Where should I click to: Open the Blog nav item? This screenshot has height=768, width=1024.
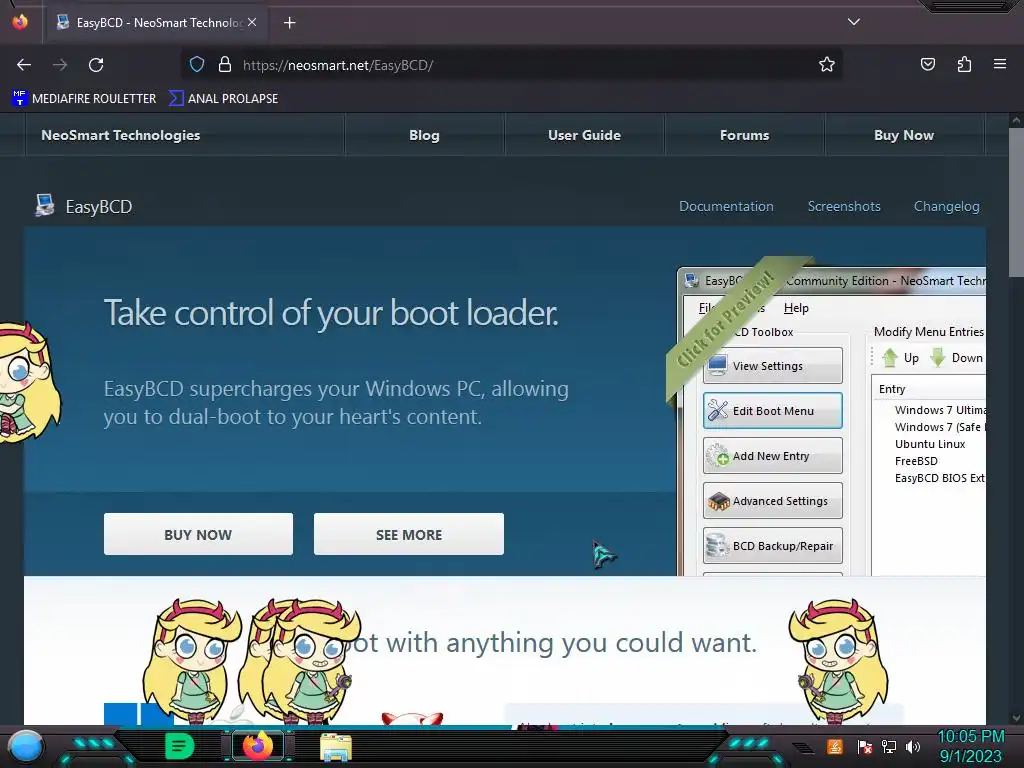[424, 135]
